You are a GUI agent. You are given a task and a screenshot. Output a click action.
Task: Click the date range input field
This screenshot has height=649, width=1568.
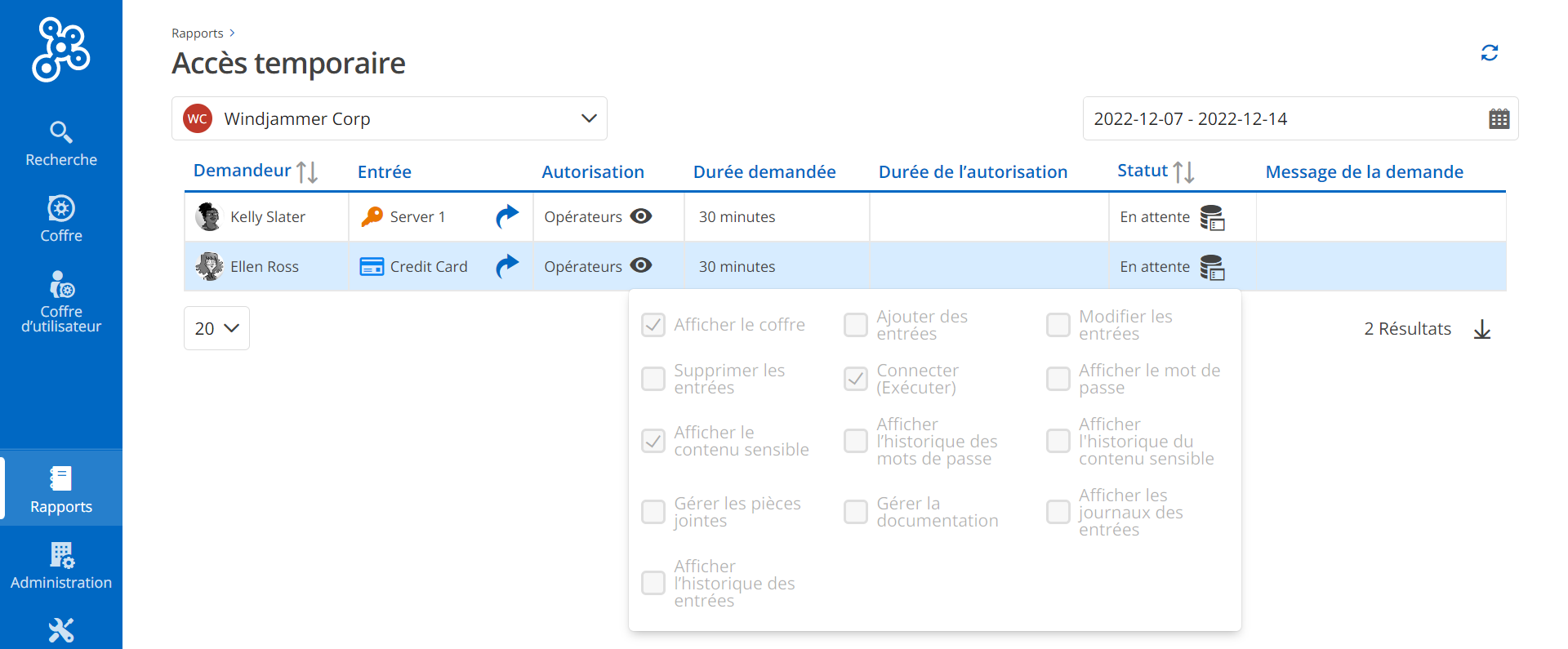click(1300, 118)
